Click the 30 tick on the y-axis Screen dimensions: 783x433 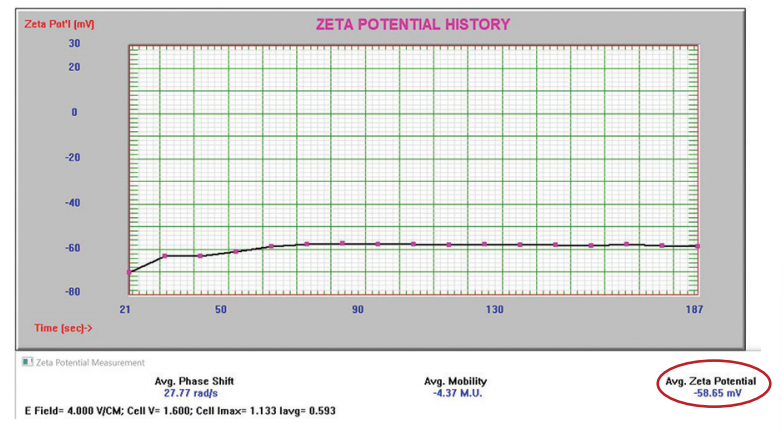tap(74, 44)
